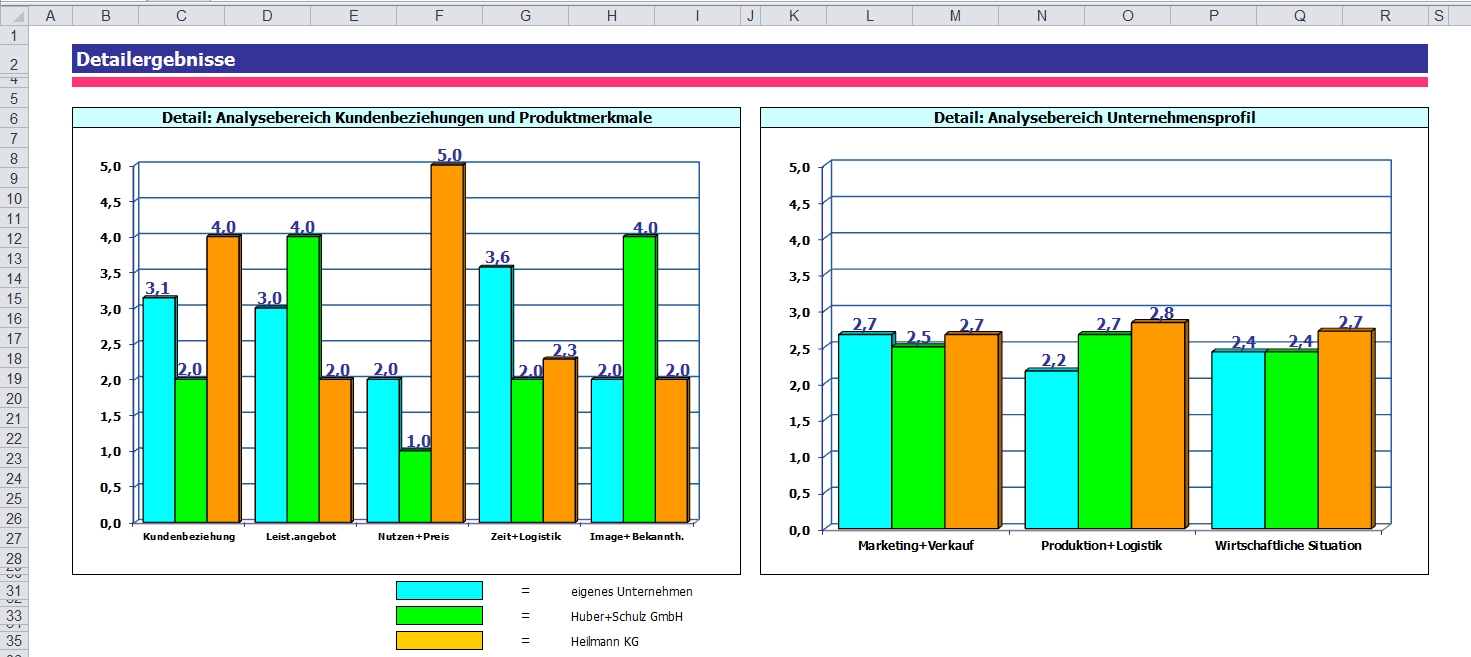The height and width of the screenshot is (657, 1471).
Task: Click the orange Produktion+Logistik bar
Action: pyautogui.click(x=1158, y=426)
